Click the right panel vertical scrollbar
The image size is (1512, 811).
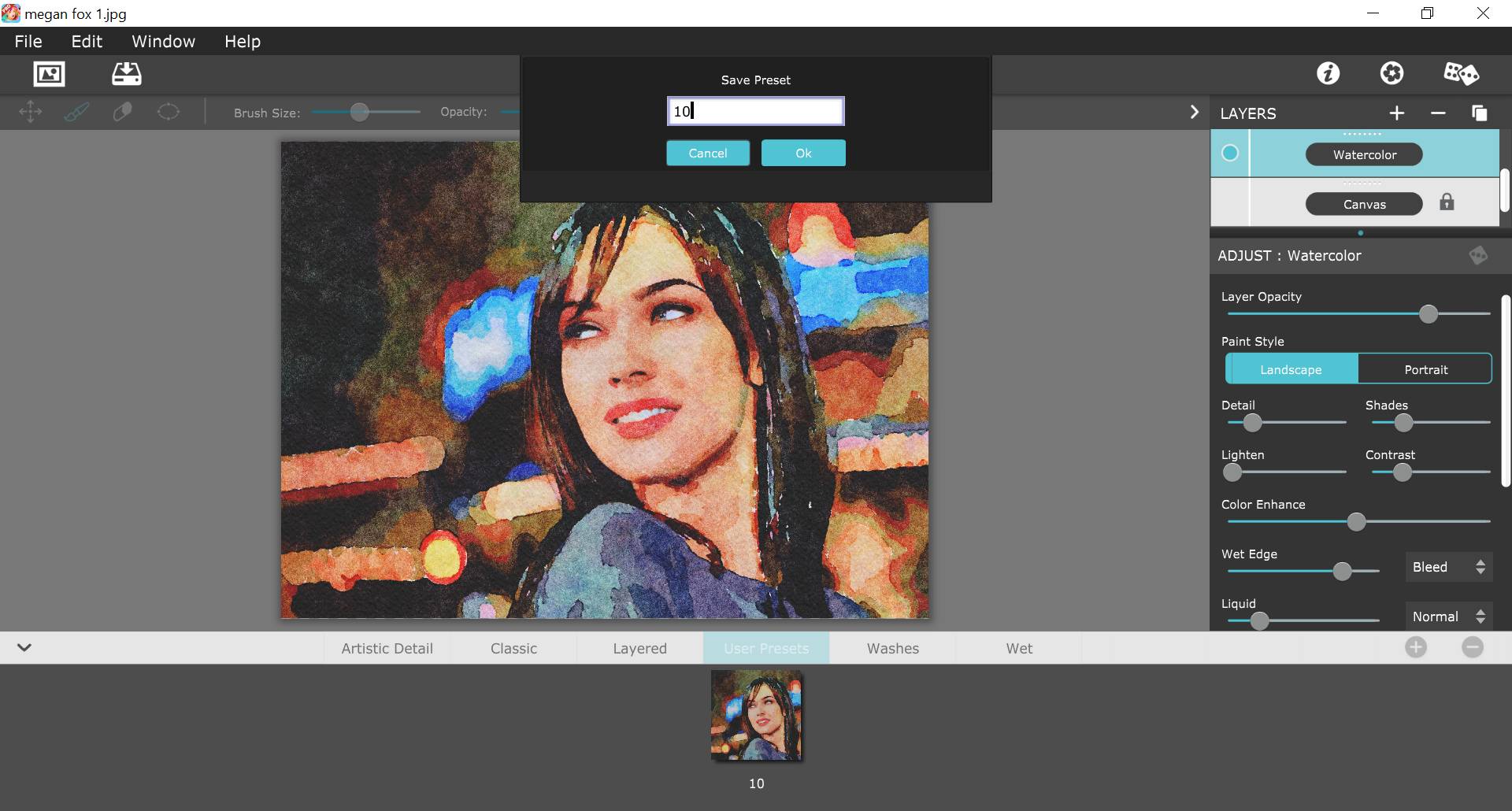coord(1506,391)
